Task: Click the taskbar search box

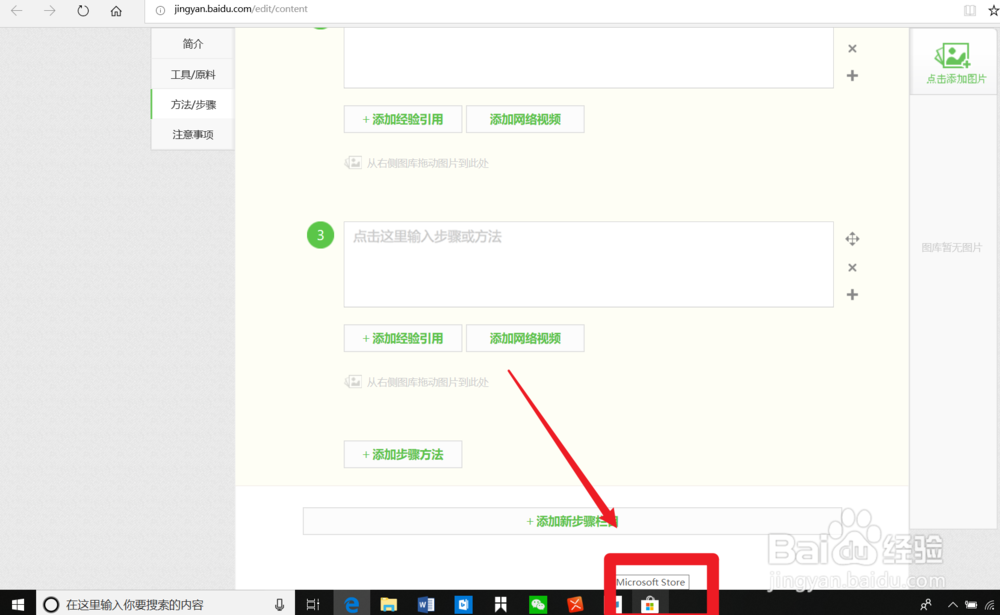Action: click(165, 604)
